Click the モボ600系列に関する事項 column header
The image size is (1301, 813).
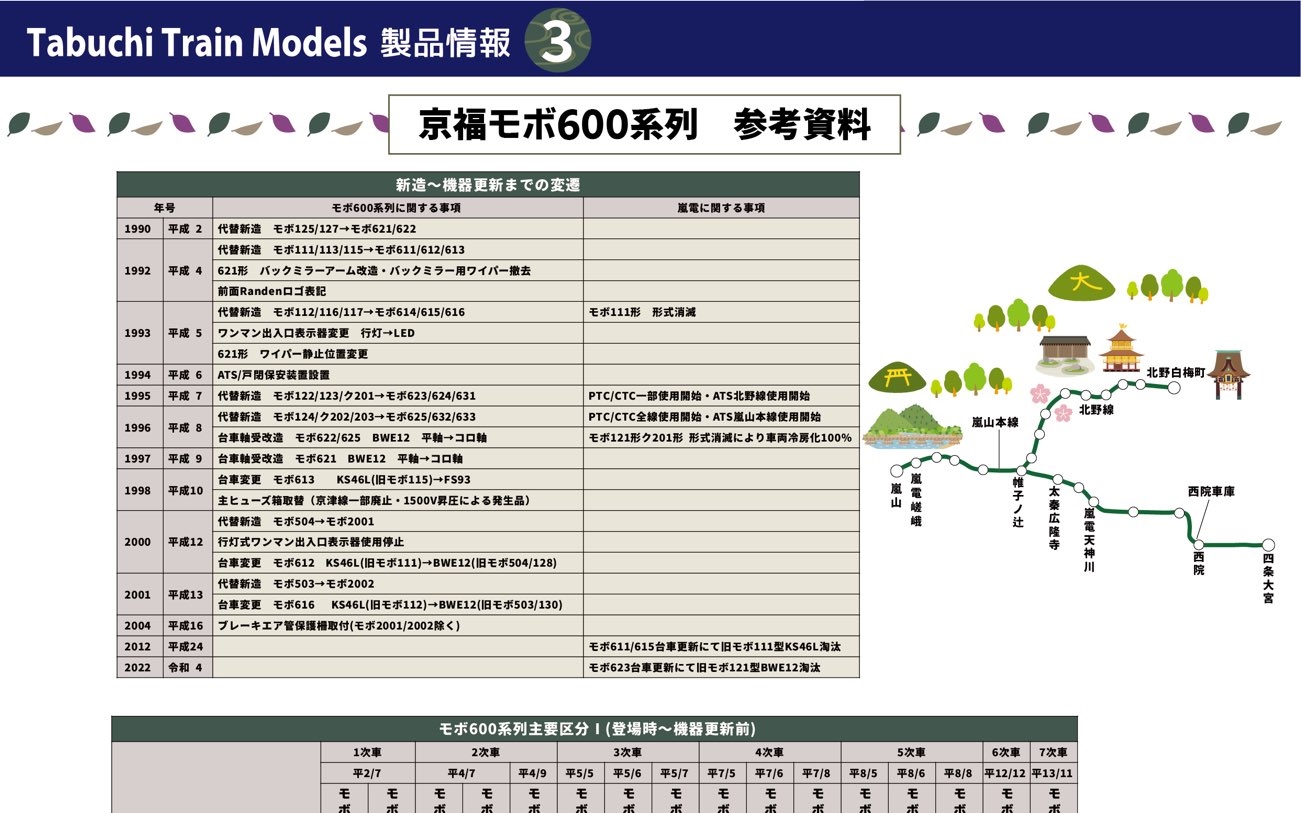click(x=398, y=208)
